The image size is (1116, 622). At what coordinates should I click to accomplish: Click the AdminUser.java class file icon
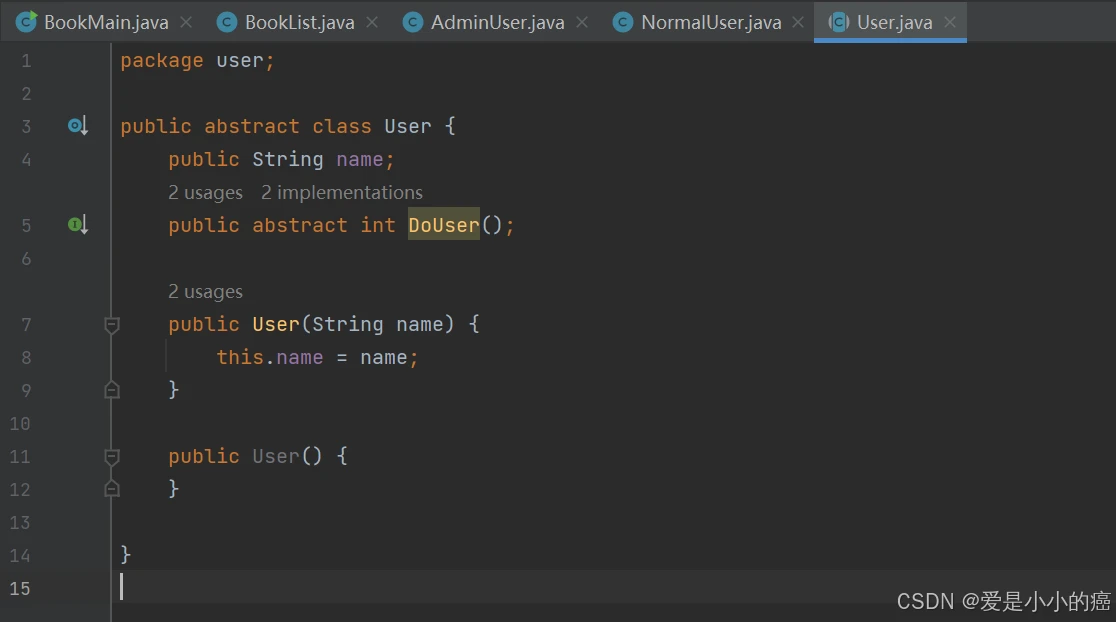pyautogui.click(x=412, y=22)
